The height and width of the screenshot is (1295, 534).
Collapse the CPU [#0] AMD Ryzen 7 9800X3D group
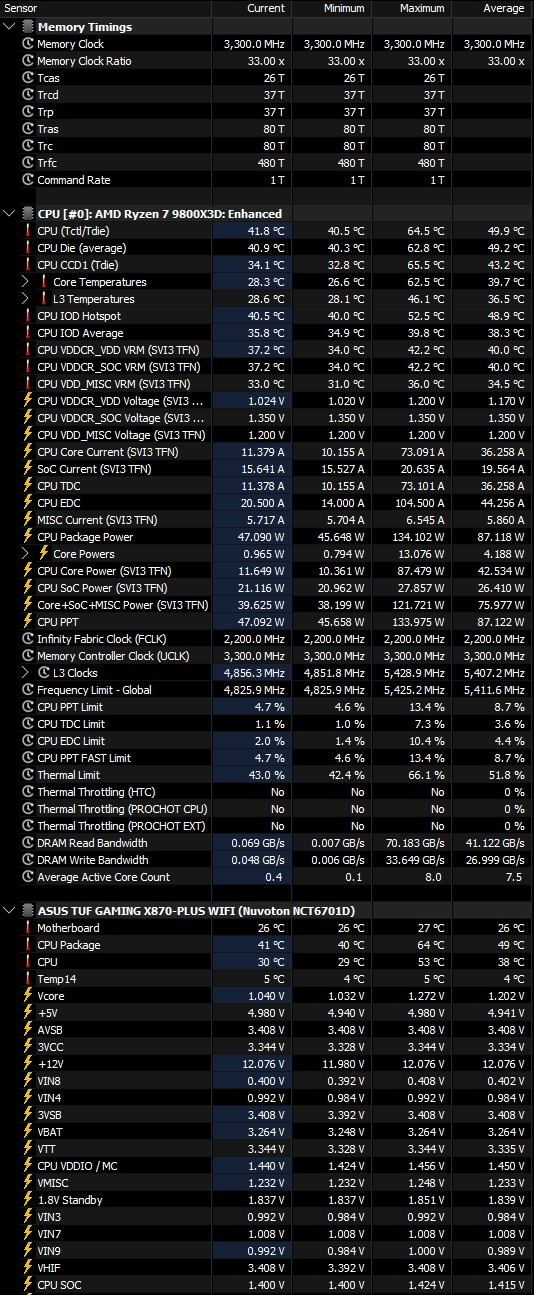tap(9, 213)
